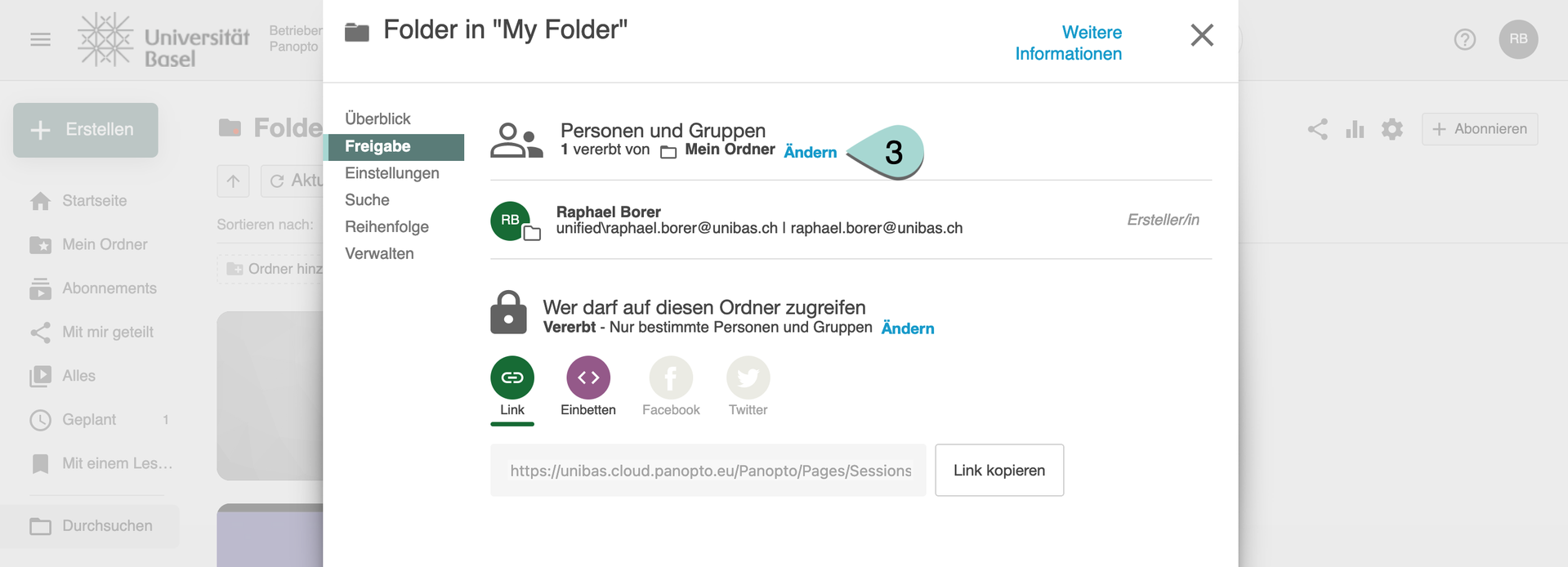Open the folder statistics bar chart icon

click(x=1355, y=129)
